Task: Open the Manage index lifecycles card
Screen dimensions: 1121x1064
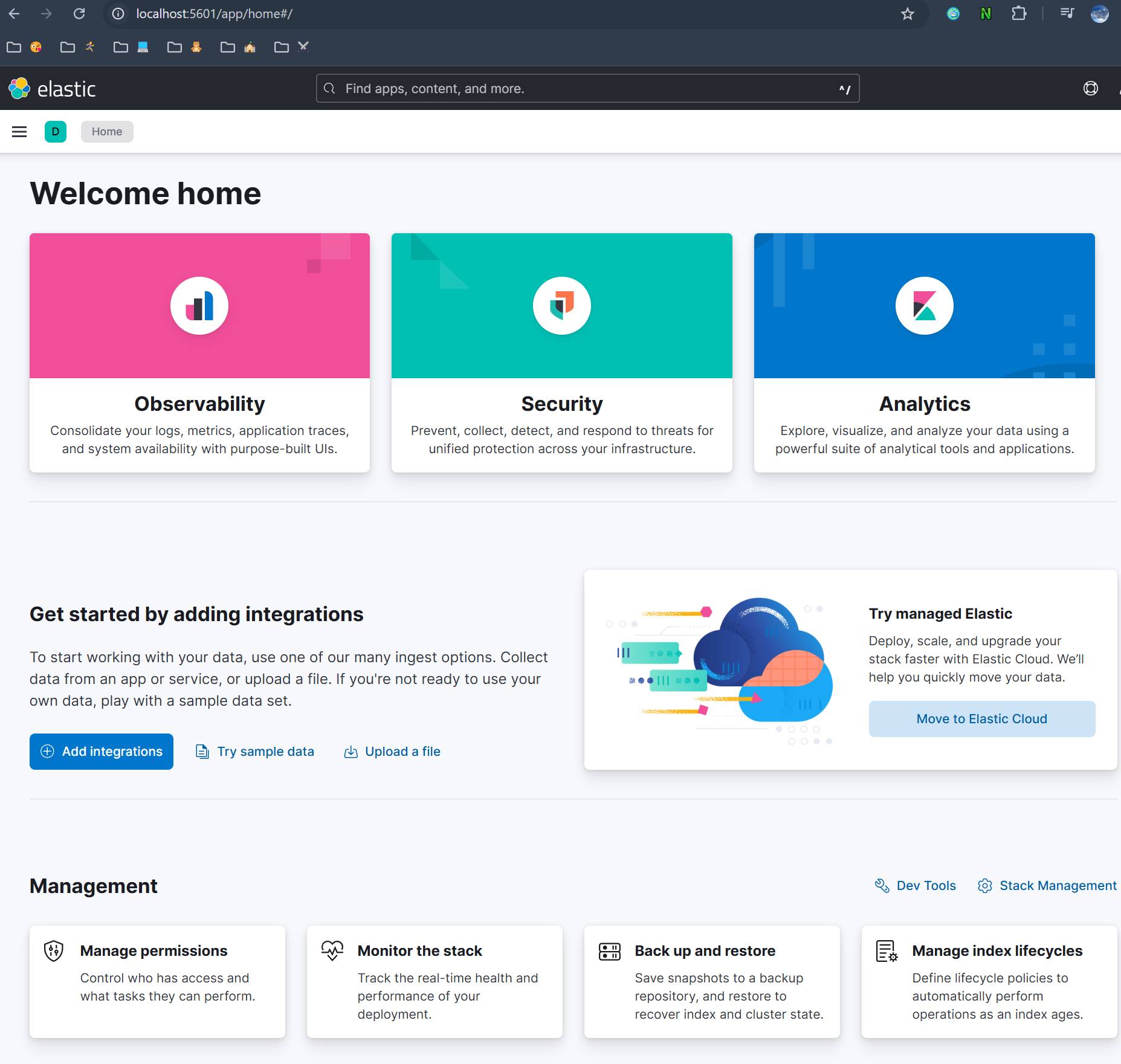Action: coord(989,982)
